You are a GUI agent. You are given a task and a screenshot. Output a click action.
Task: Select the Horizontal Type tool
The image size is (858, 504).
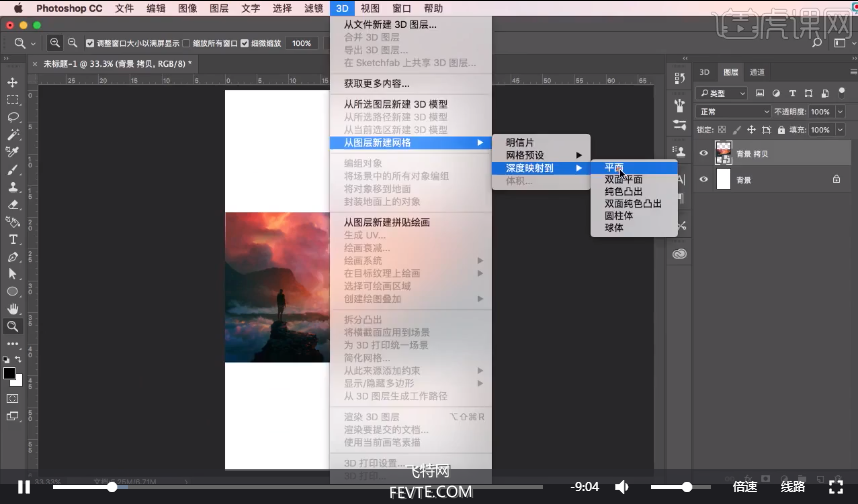13,240
